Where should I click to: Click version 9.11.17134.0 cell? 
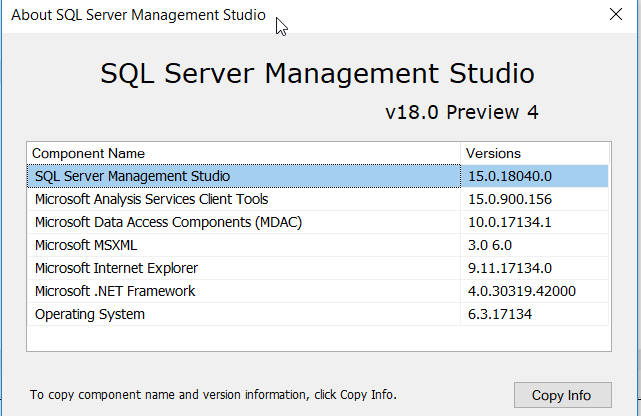[x=510, y=268]
